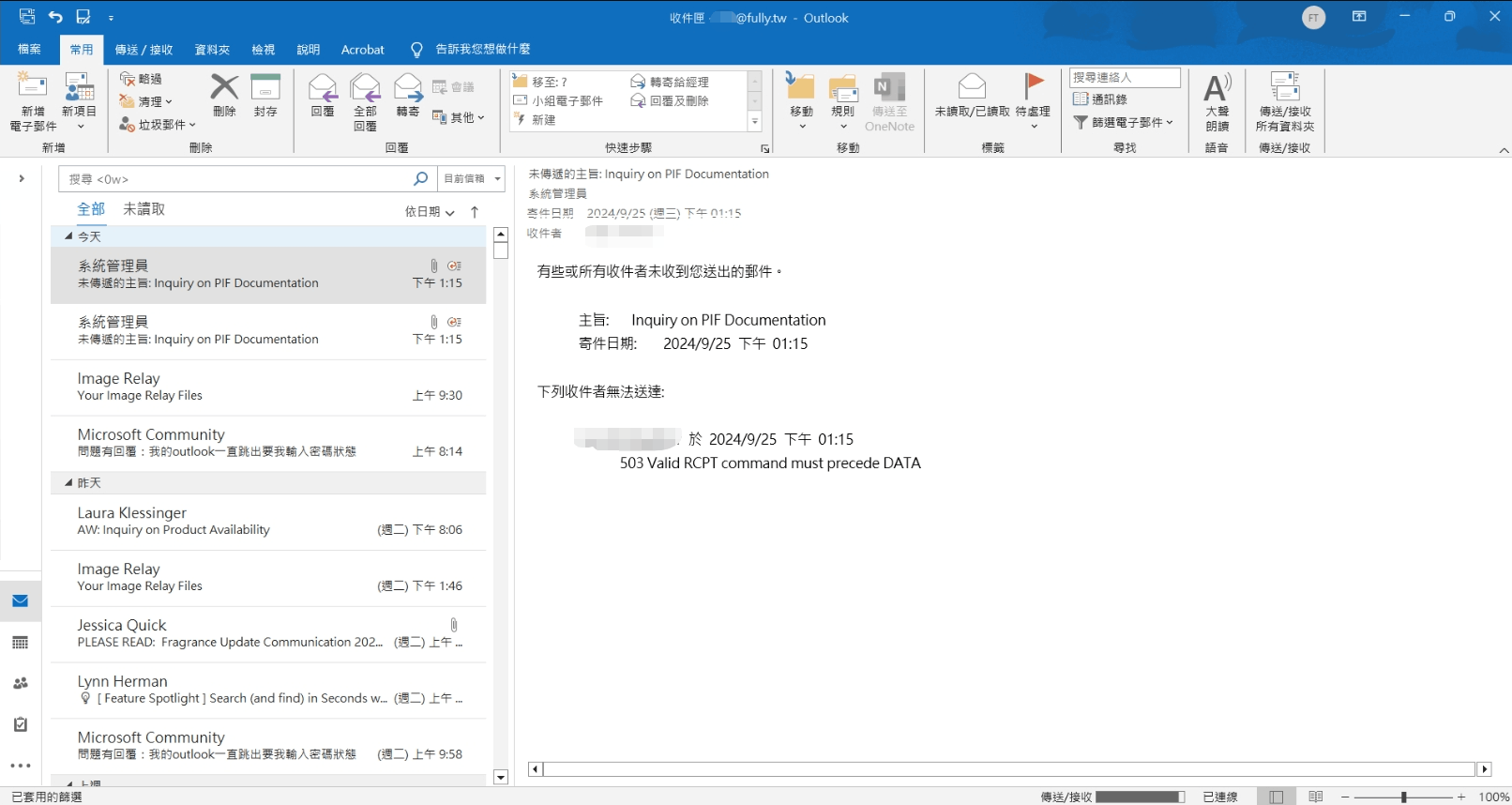
Task: Click the Reply All (全部回覆) icon
Action: 365,87
